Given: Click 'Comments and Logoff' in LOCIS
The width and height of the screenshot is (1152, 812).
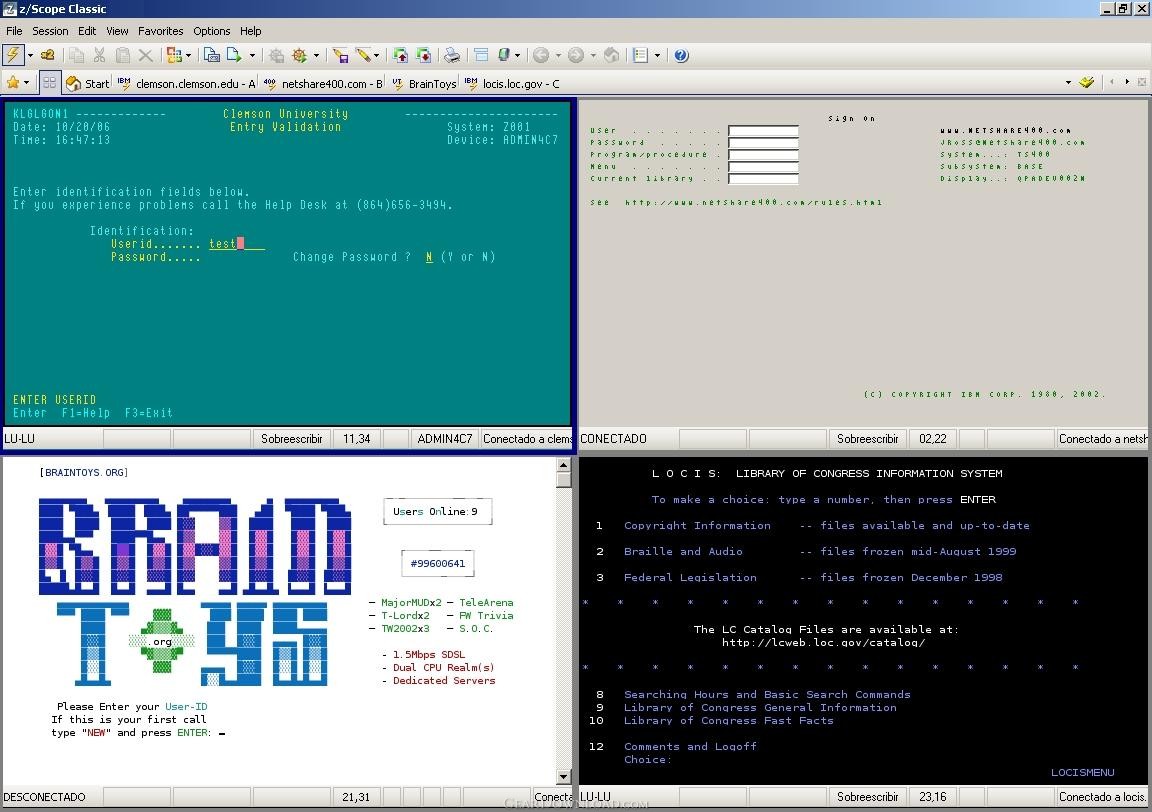Looking at the screenshot, I should tap(690, 747).
